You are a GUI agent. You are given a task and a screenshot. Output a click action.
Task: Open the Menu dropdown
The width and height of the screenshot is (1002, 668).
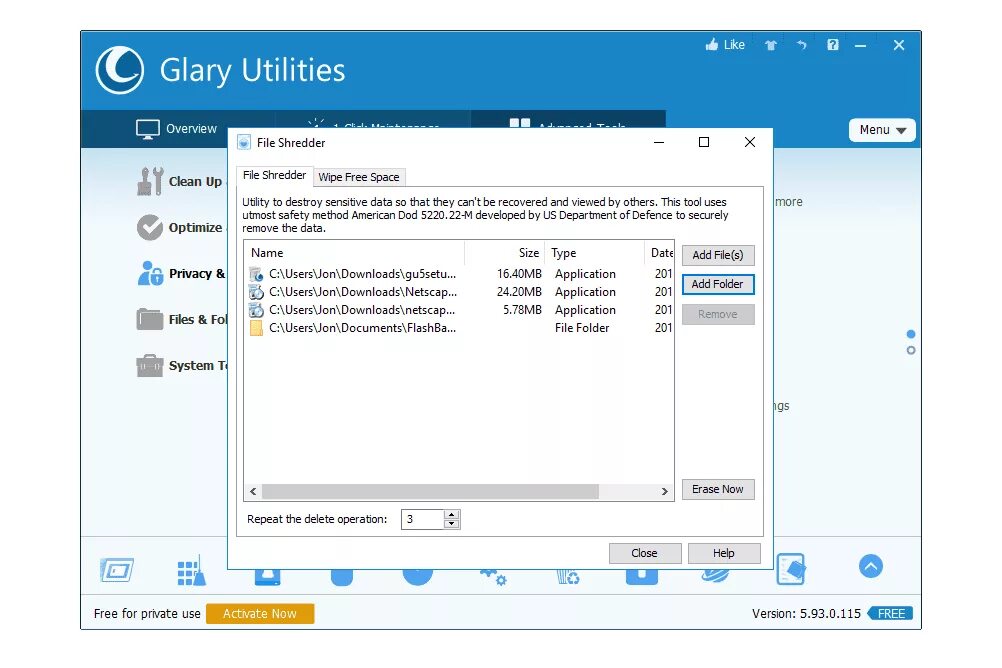(882, 130)
